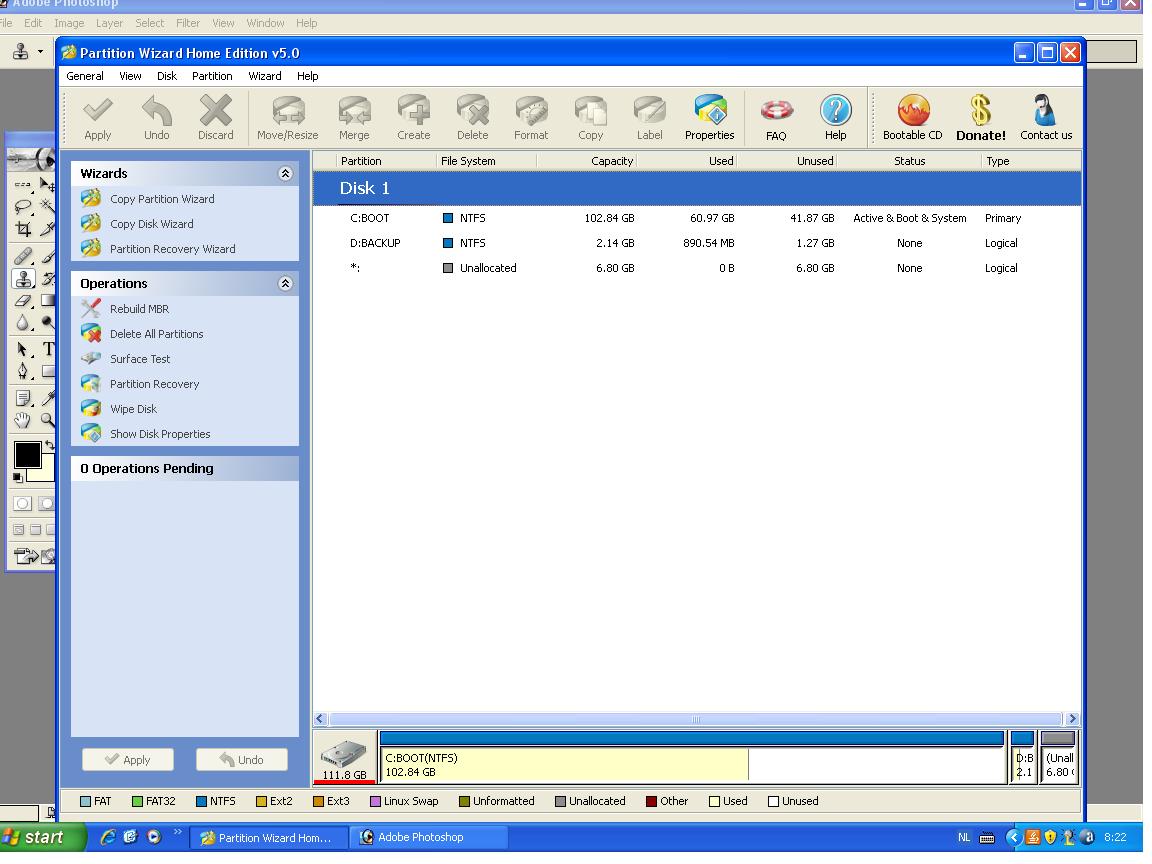Switch to Adobe Photoshop in the taskbar
The height and width of the screenshot is (864, 1152).
(x=420, y=837)
